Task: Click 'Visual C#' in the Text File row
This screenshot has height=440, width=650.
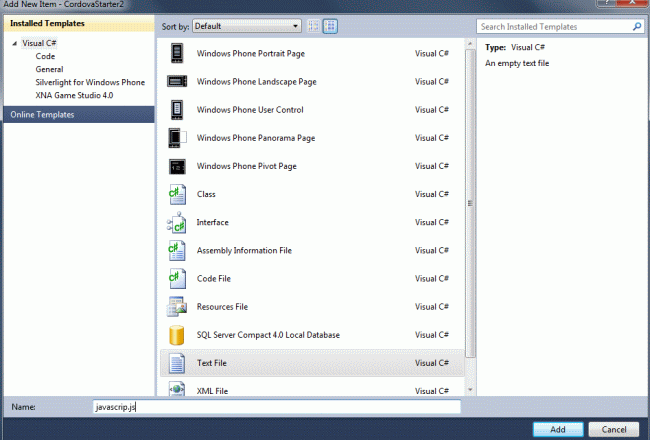Action: (432, 363)
